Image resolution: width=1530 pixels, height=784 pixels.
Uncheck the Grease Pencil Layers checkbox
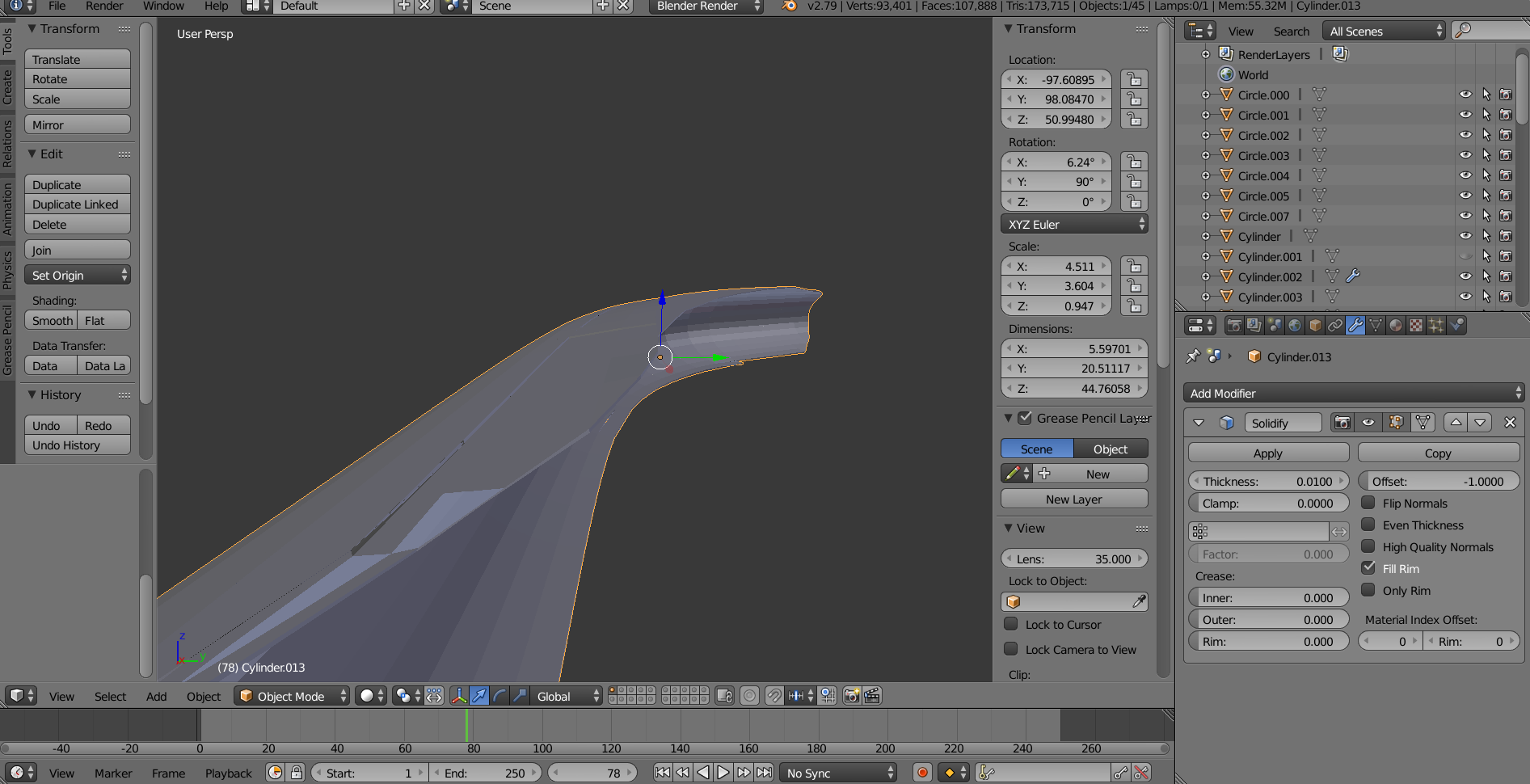1025,418
